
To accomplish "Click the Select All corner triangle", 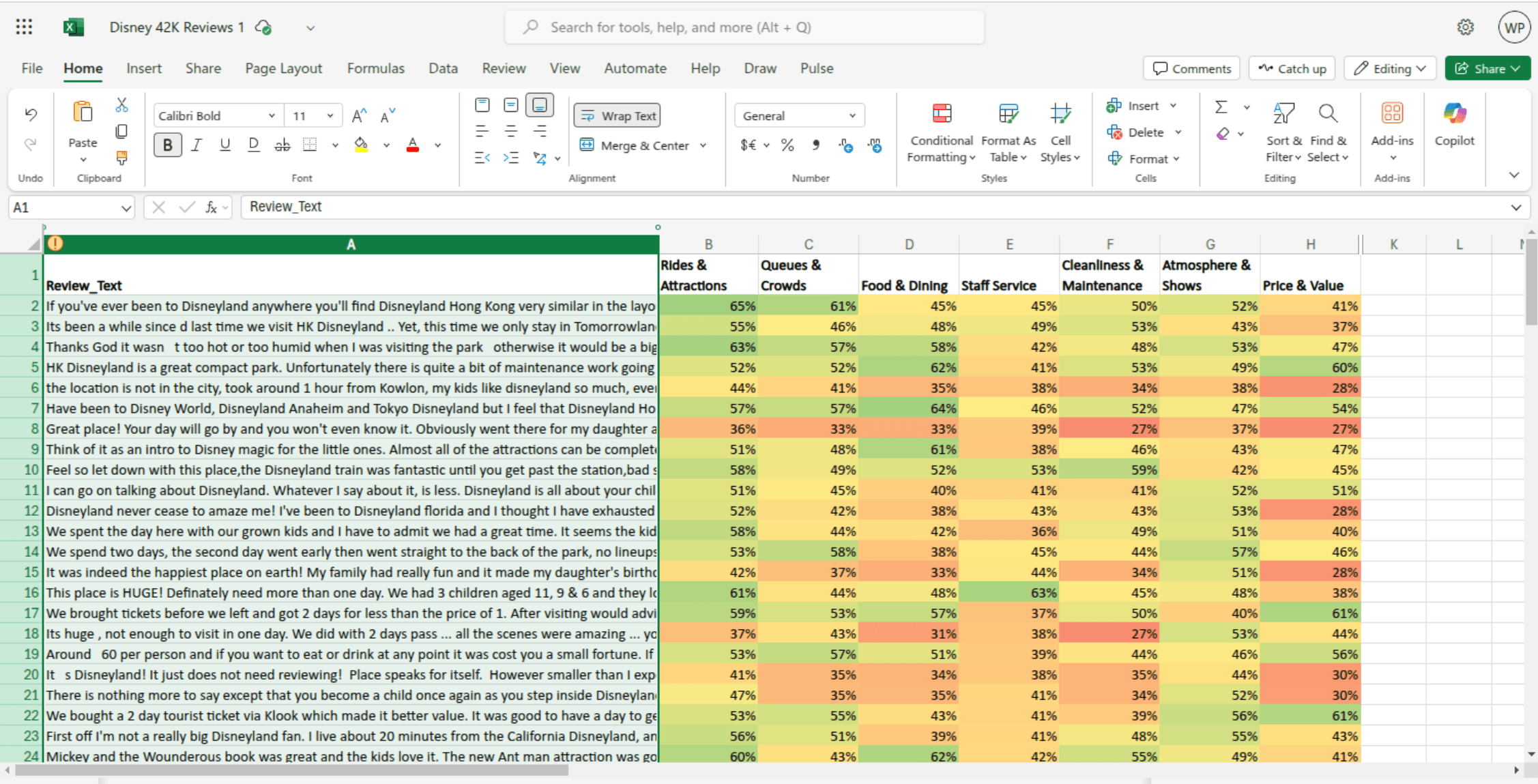I will (x=33, y=244).
